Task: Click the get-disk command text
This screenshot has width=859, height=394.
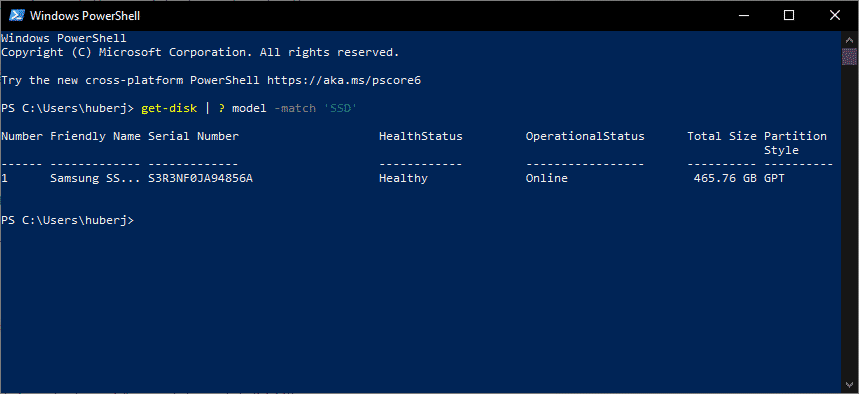Action: pos(169,109)
